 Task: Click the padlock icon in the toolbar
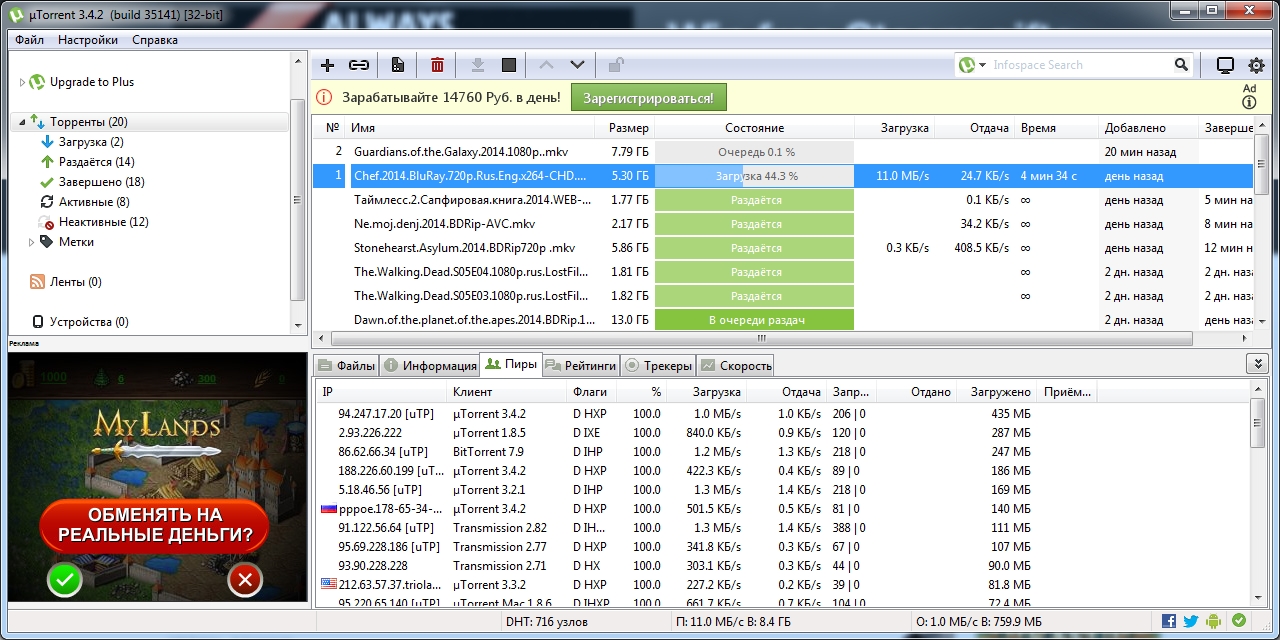(x=616, y=65)
